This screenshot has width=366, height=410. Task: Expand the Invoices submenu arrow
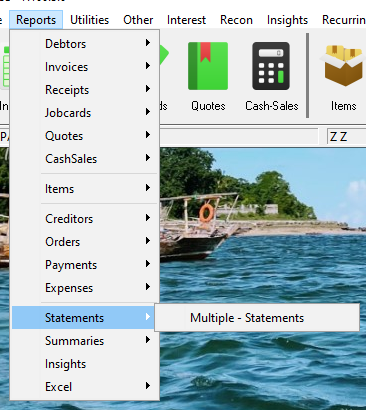coord(148,66)
